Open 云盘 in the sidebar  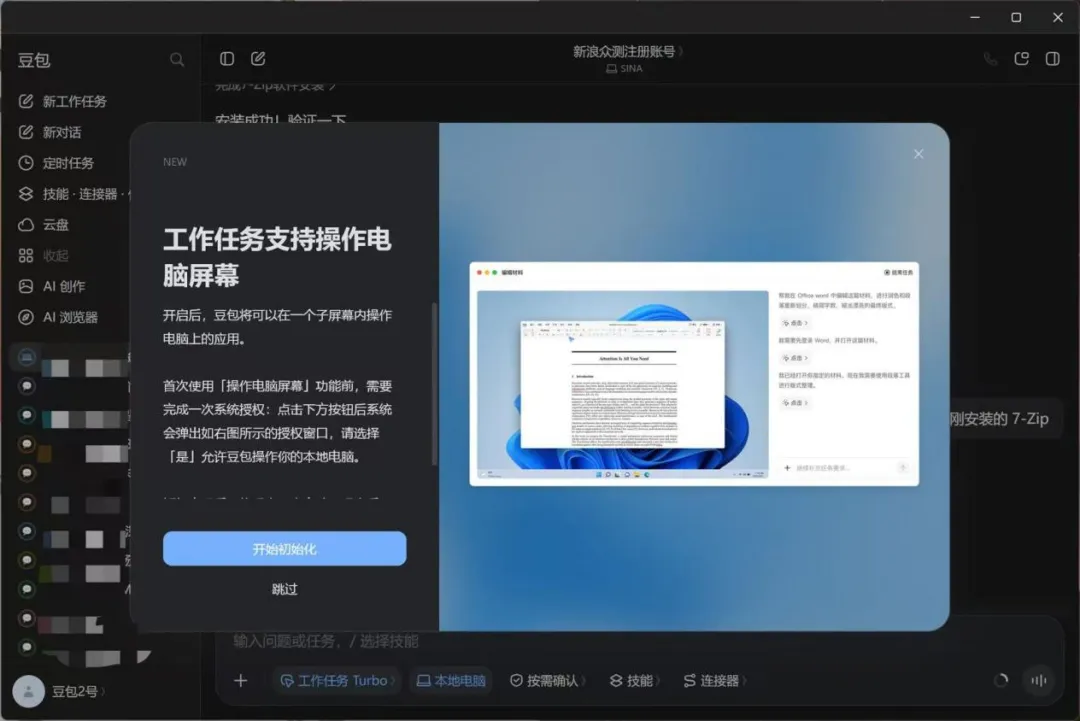[x=43, y=224]
